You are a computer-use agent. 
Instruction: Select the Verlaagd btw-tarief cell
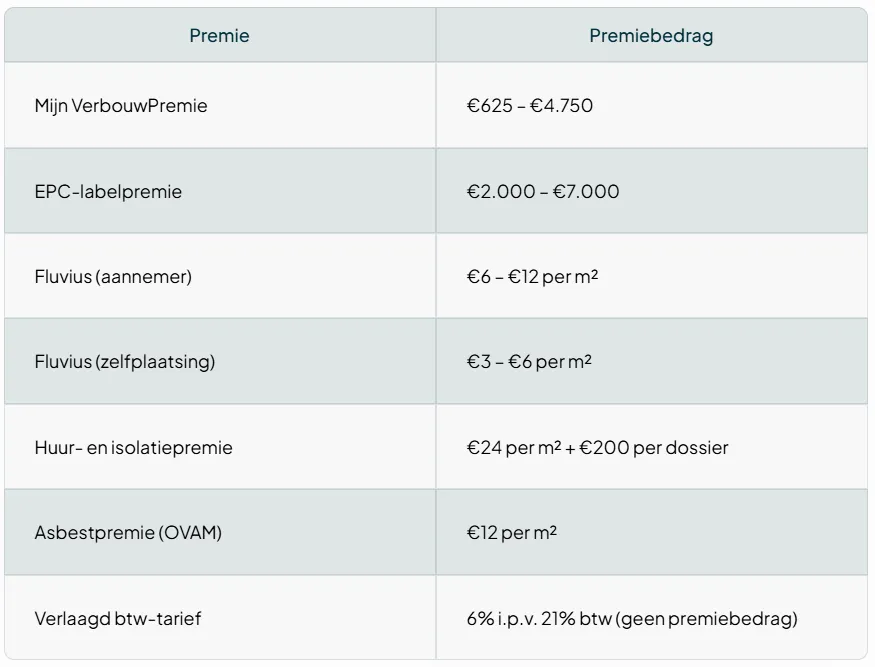click(x=117, y=619)
